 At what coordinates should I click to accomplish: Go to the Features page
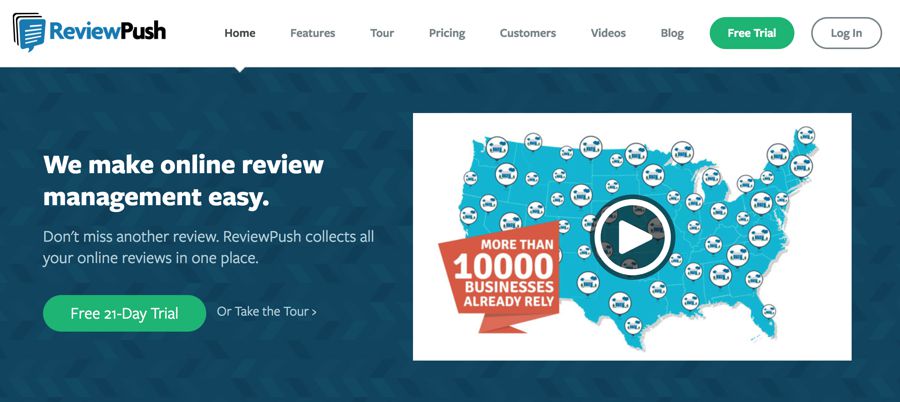point(312,33)
